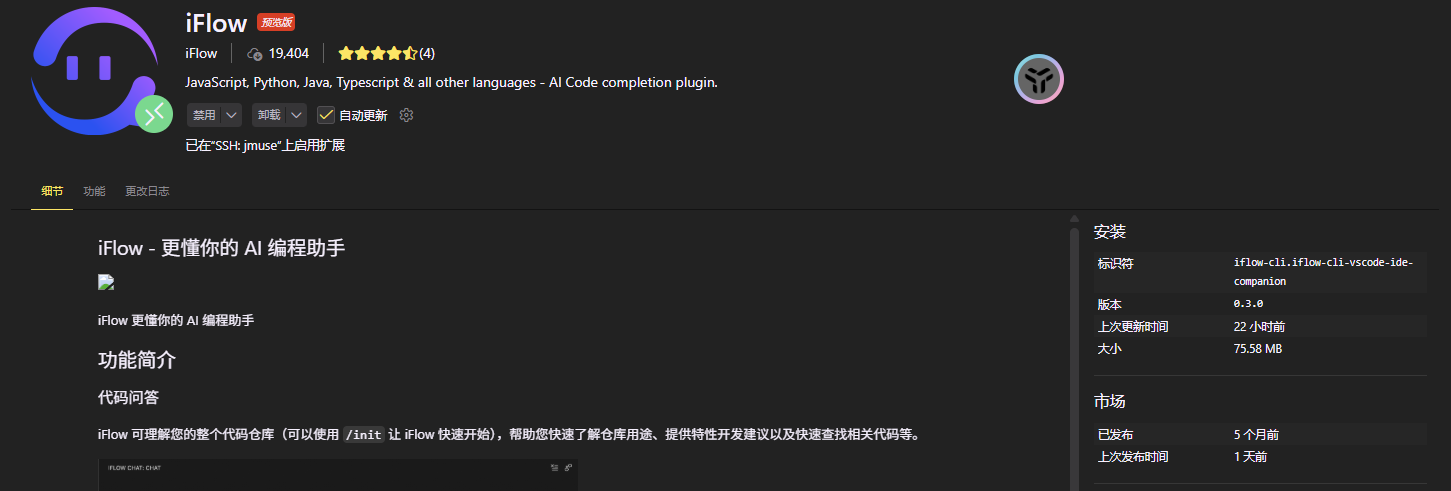This screenshot has width=1451, height=491.
Task: Click the round gradient-ringed logo badge
Action: [1038, 79]
